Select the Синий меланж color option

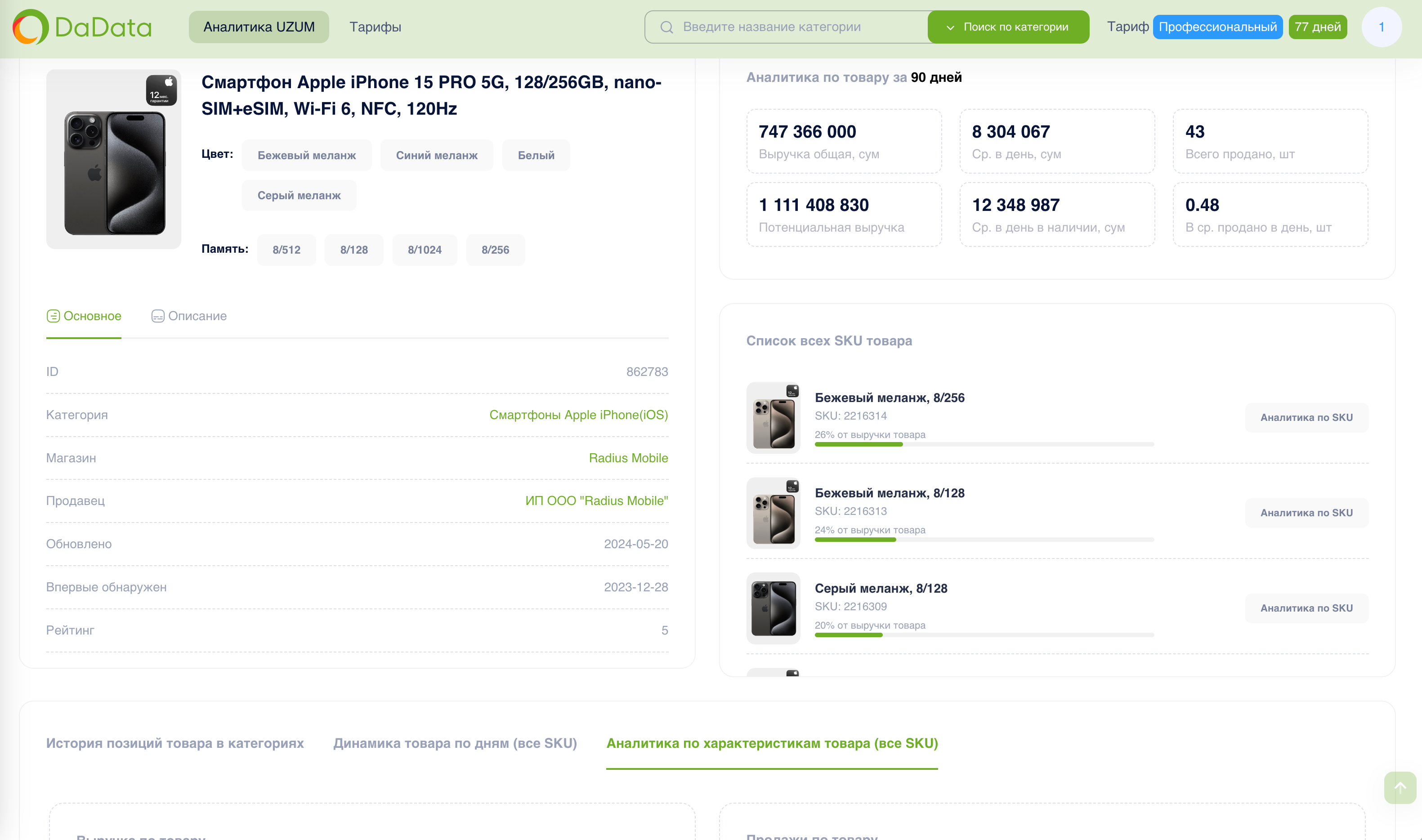point(437,155)
